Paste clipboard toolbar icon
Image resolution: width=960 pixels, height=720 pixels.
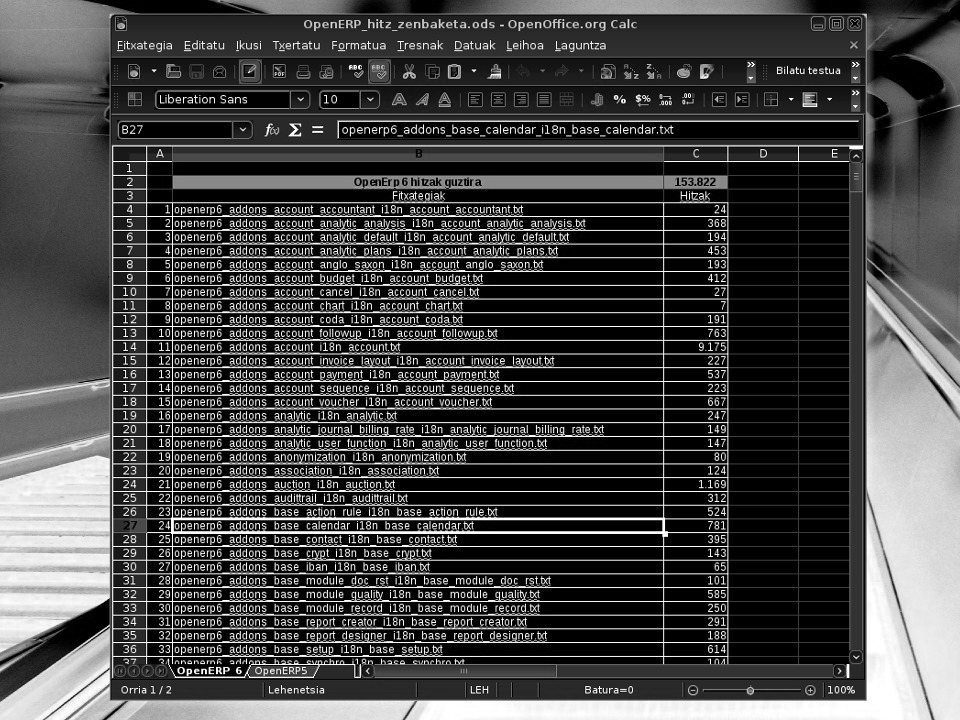[454, 72]
